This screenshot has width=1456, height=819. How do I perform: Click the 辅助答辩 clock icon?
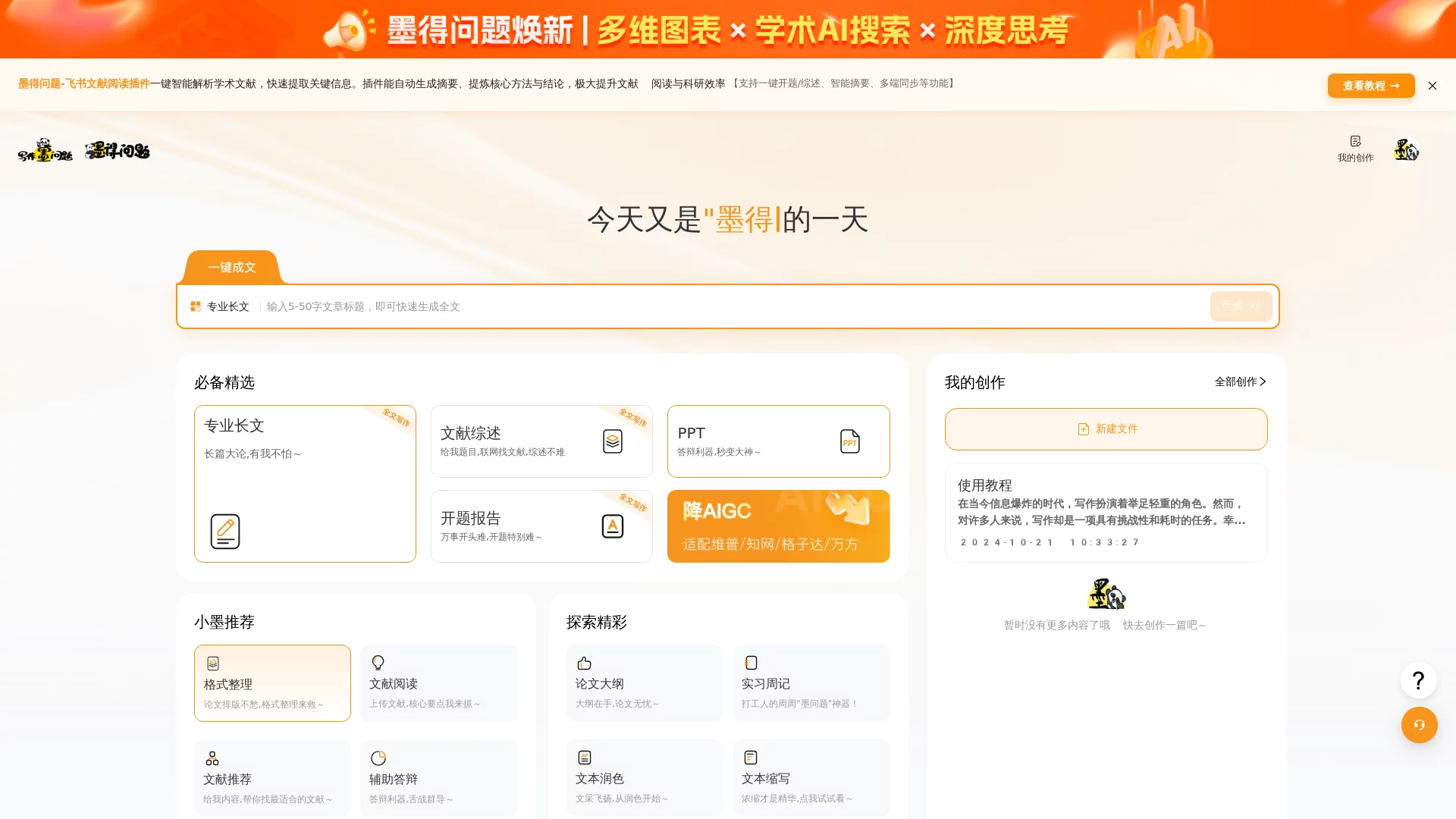pyautogui.click(x=378, y=757)
